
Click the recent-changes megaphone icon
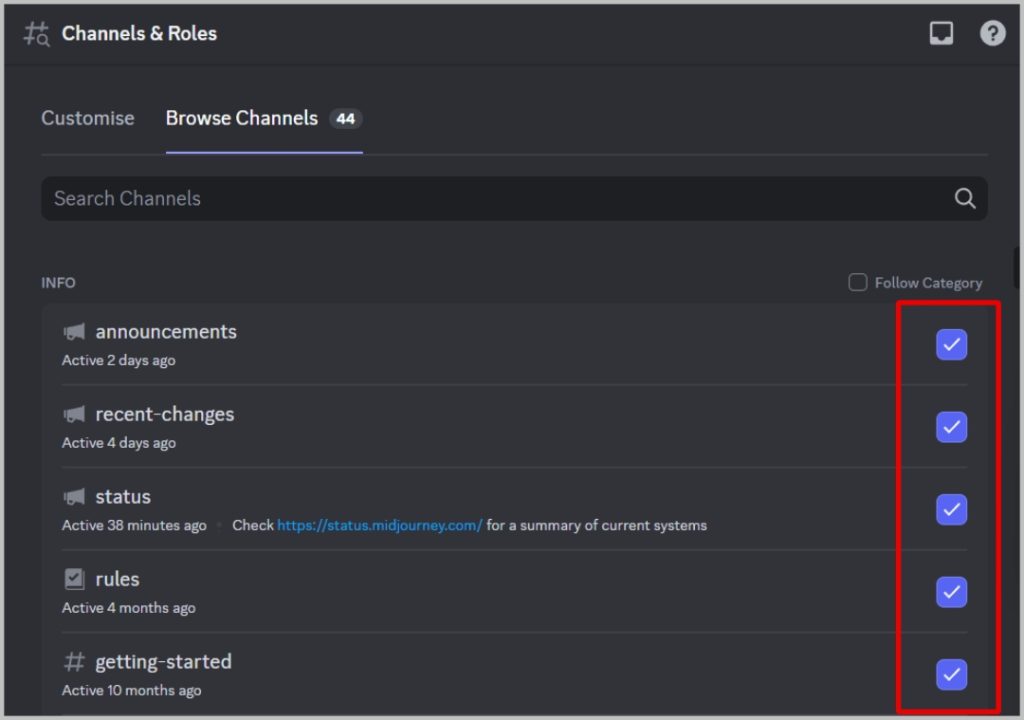74,414
